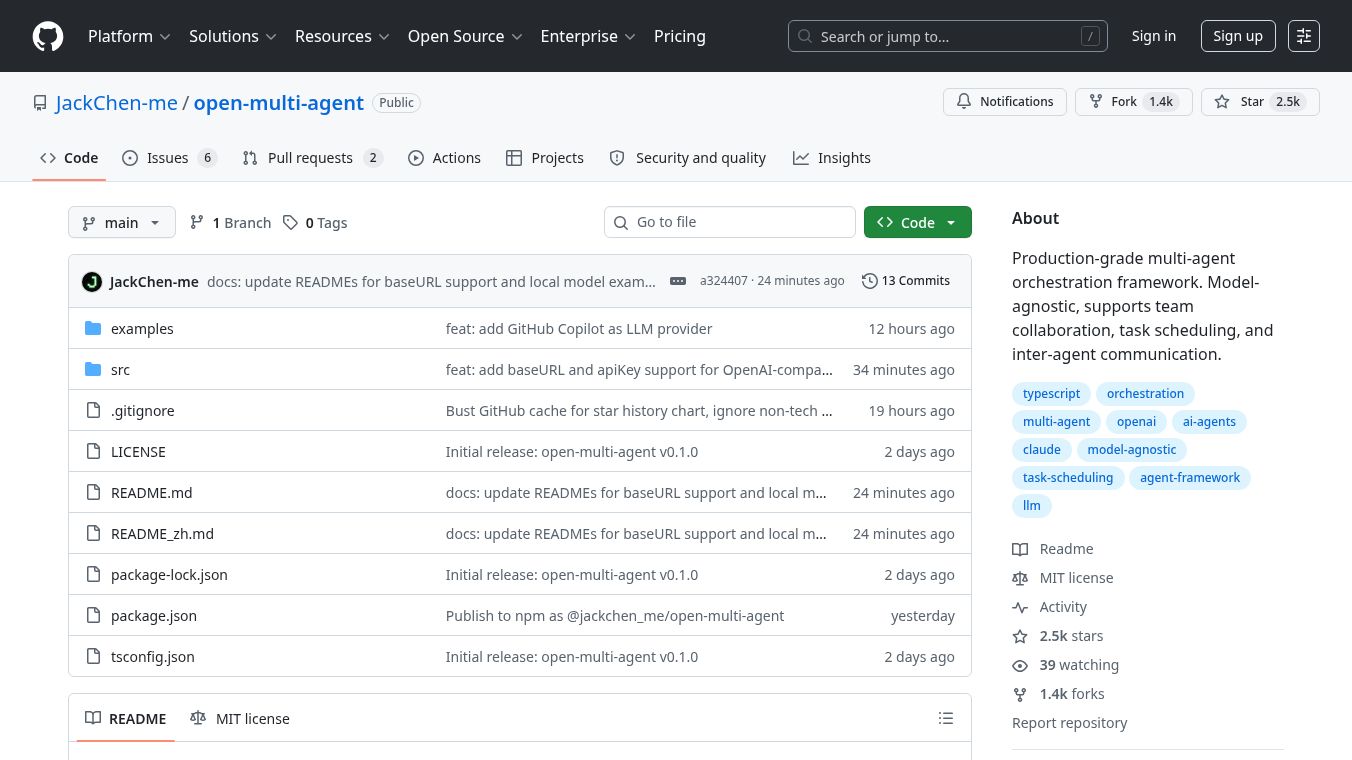Open the accessibility settings icon button

1303,36
